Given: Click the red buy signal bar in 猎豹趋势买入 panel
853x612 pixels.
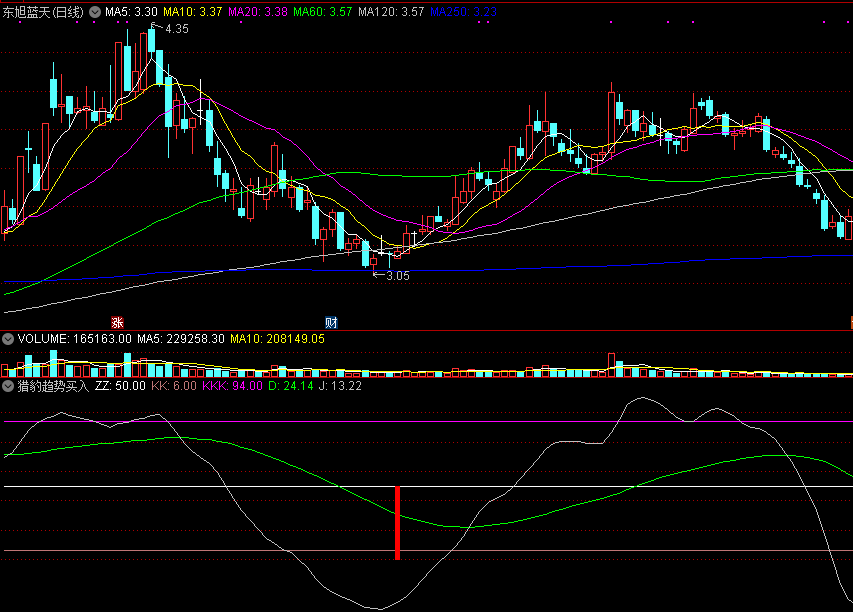Looking at the screenshot, I should [398, 523].
